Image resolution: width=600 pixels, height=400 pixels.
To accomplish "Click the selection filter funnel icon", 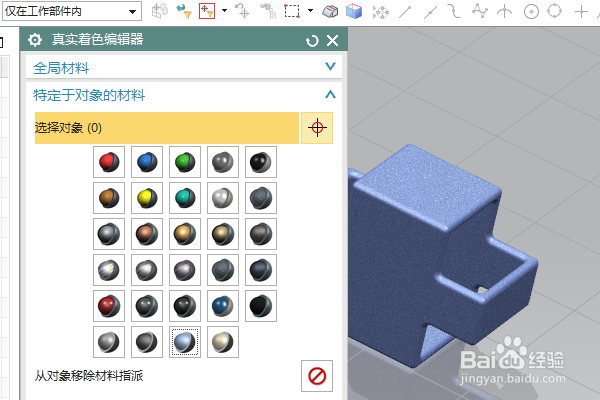I will coord(184,11).
